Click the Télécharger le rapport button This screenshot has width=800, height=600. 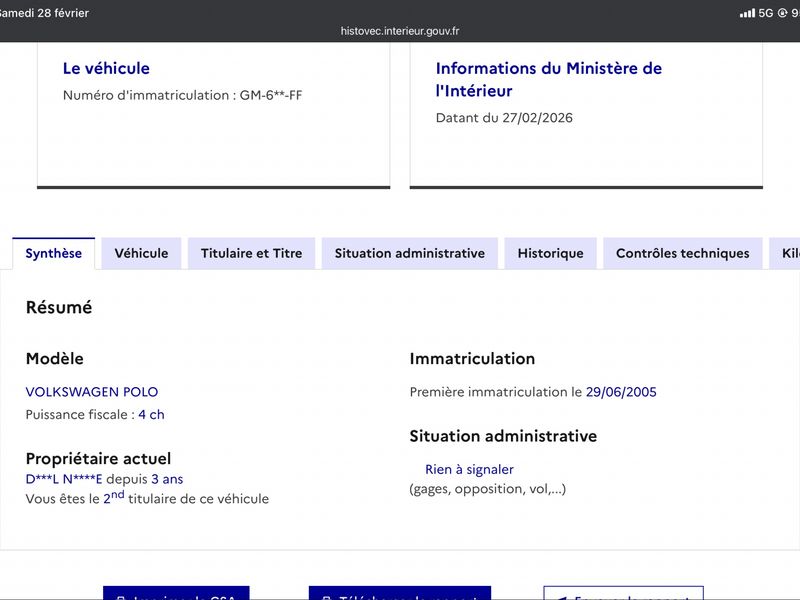click(x=400, y=594)
